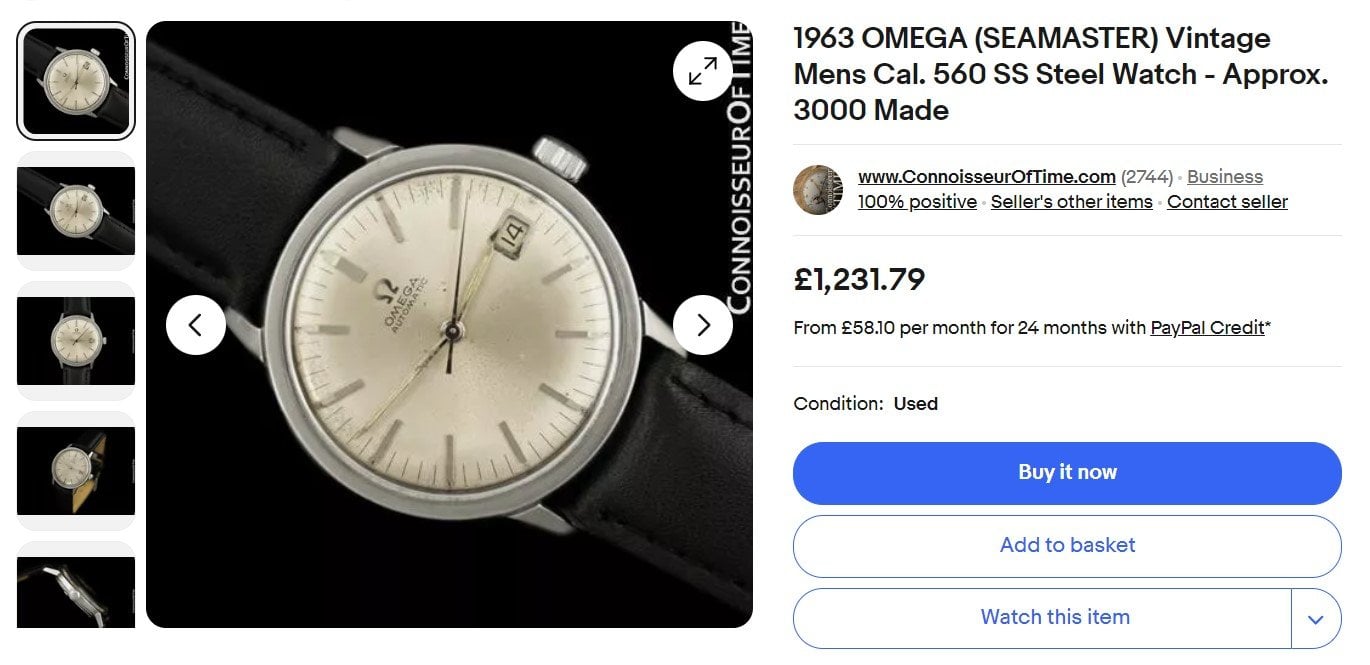1370x665 pixels.
Task: Click the Business seller type link
Action: 1224,177
